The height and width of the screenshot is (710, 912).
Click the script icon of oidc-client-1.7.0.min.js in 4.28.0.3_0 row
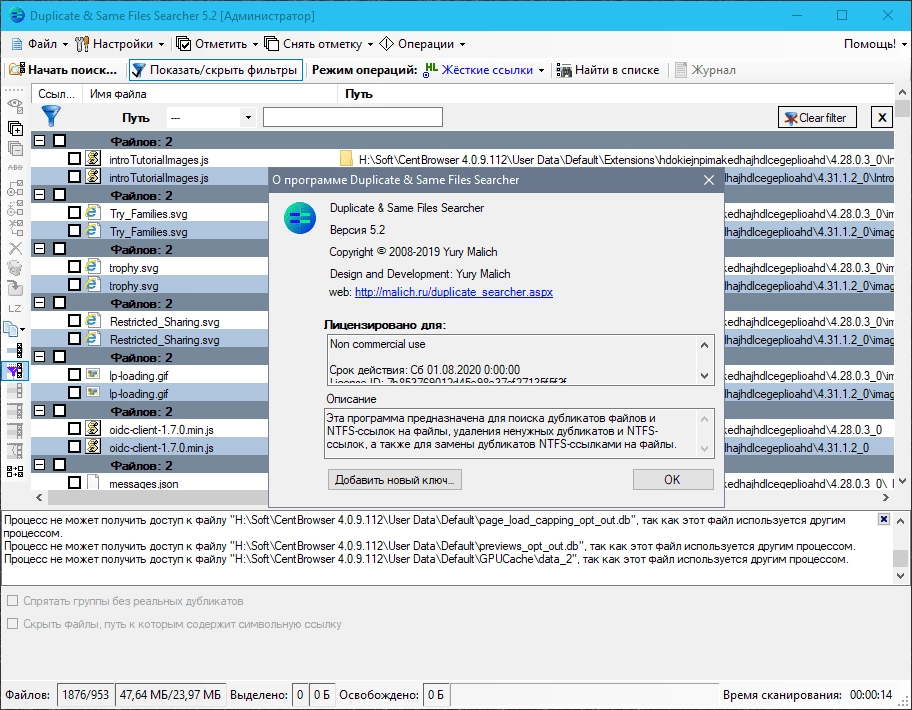coord(92,429)
